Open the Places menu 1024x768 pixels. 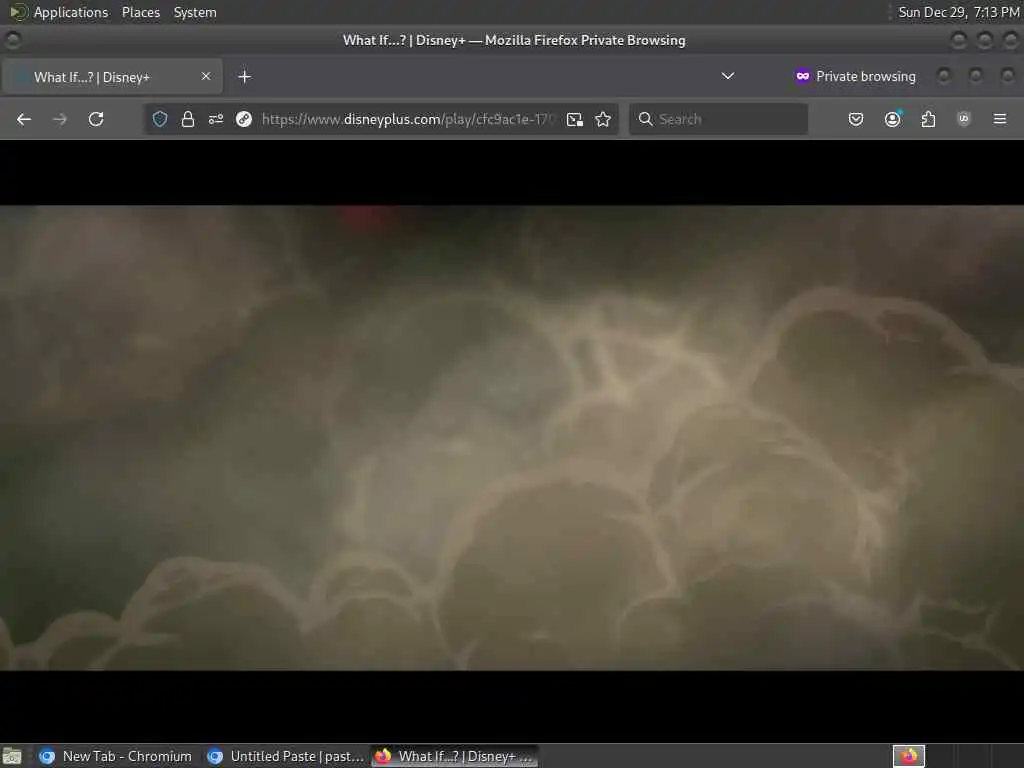pos(140,12)
